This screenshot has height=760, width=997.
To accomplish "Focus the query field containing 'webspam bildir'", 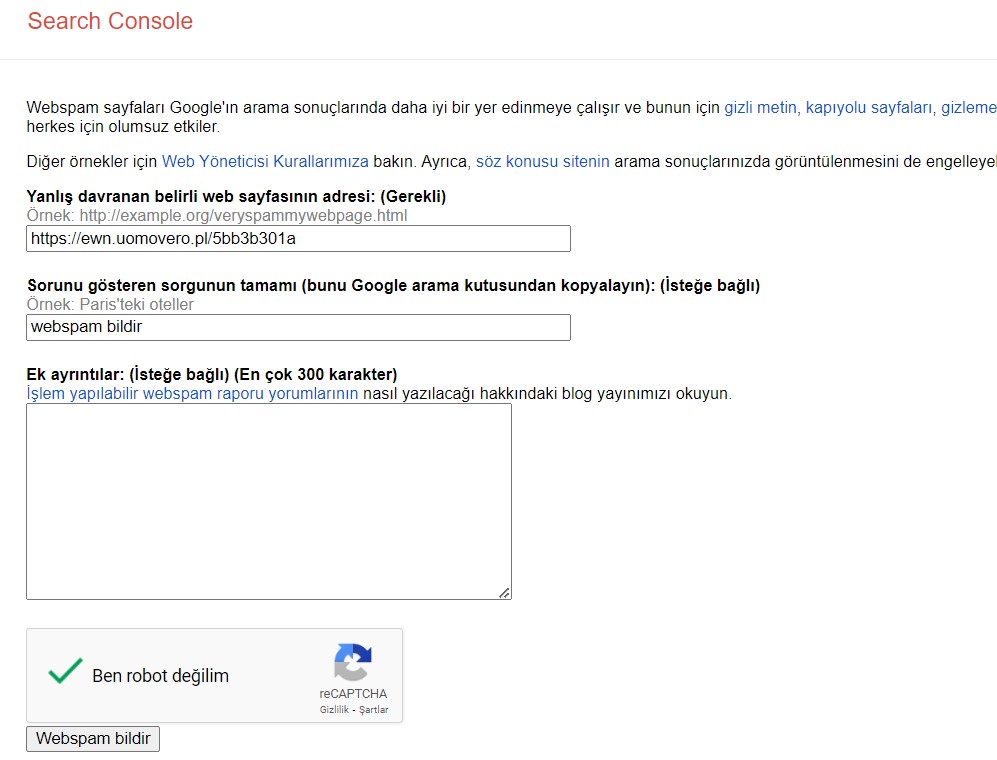I will [298, 328].
